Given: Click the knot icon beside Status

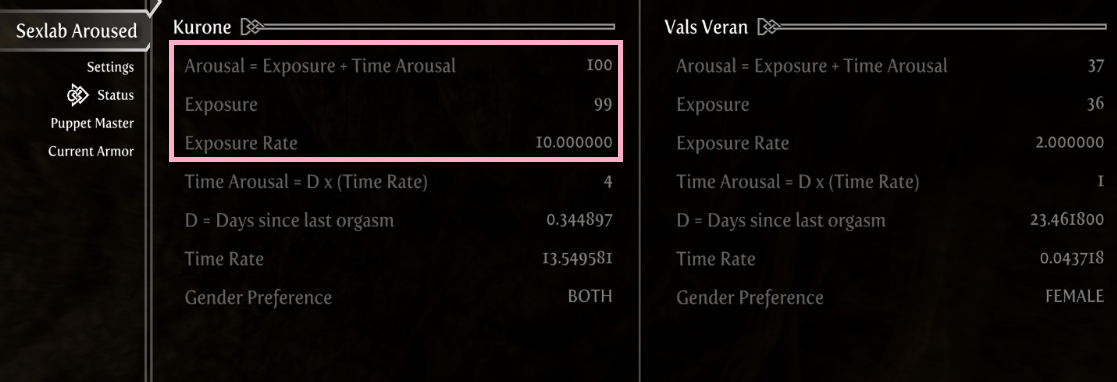Looking at the screenshot, I should pyautogui.click(x=78, y=95).
